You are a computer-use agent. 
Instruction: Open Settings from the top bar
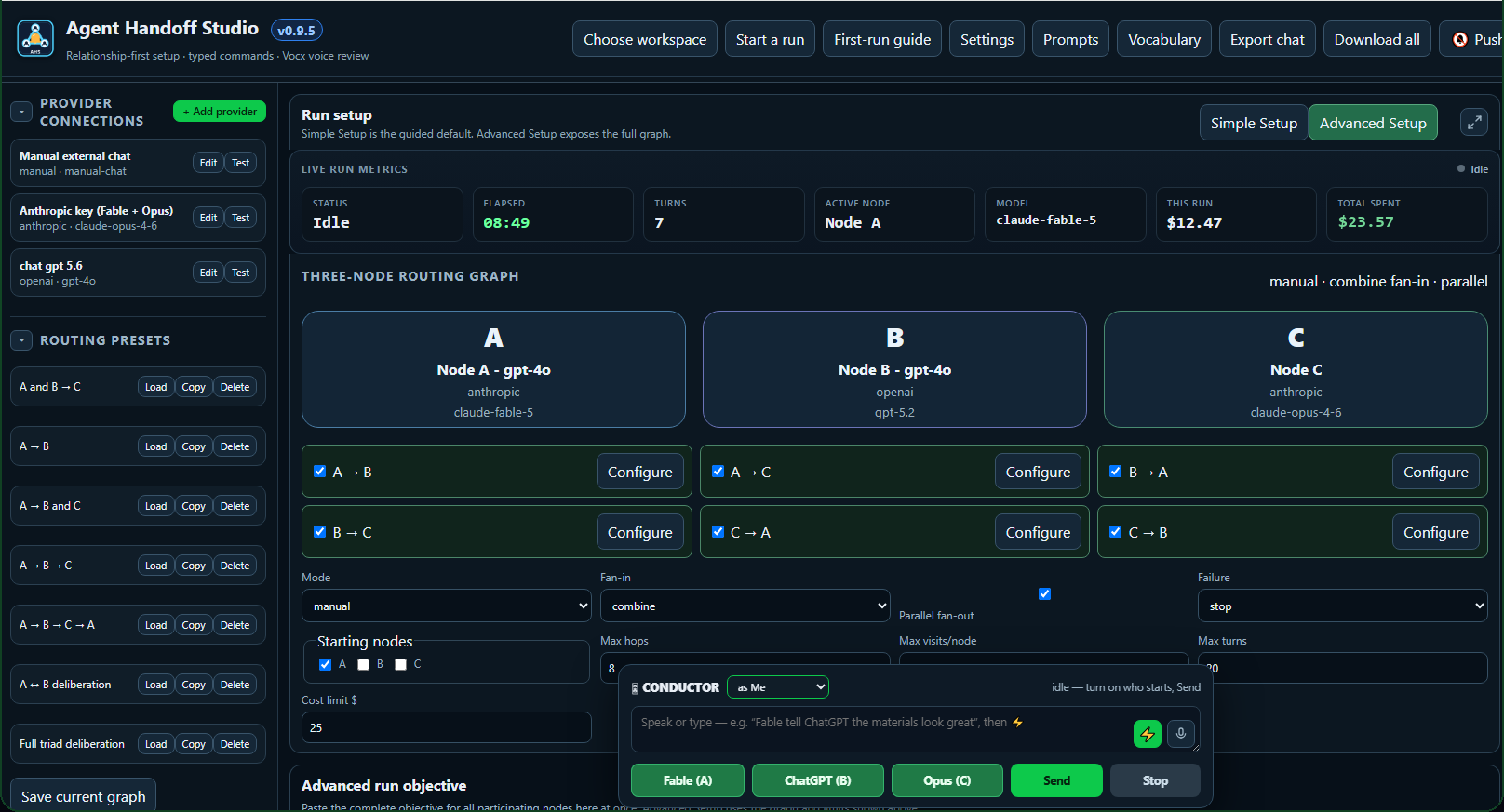[987, 39]
